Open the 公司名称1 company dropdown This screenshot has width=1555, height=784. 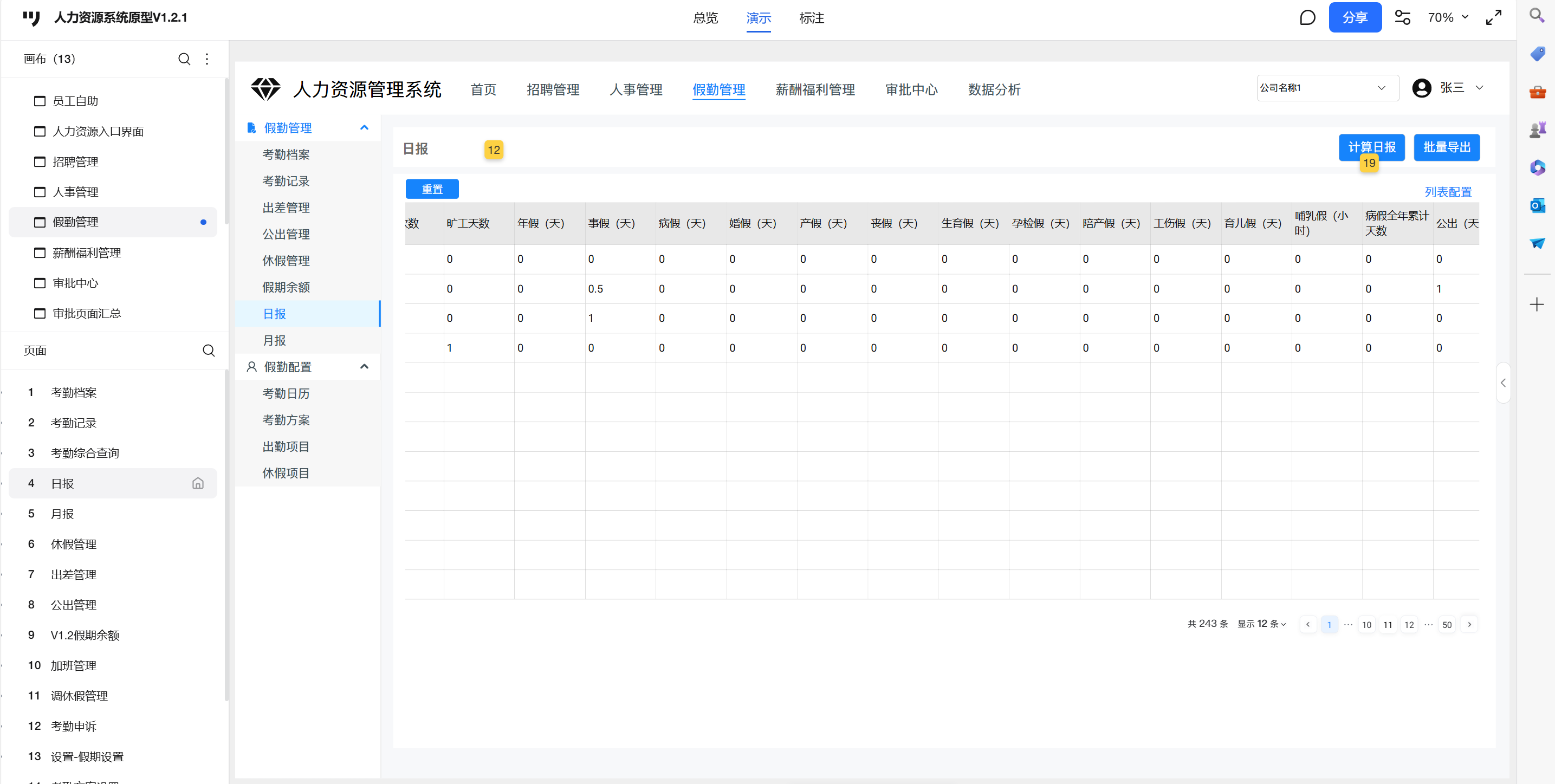pos(1327,88)
